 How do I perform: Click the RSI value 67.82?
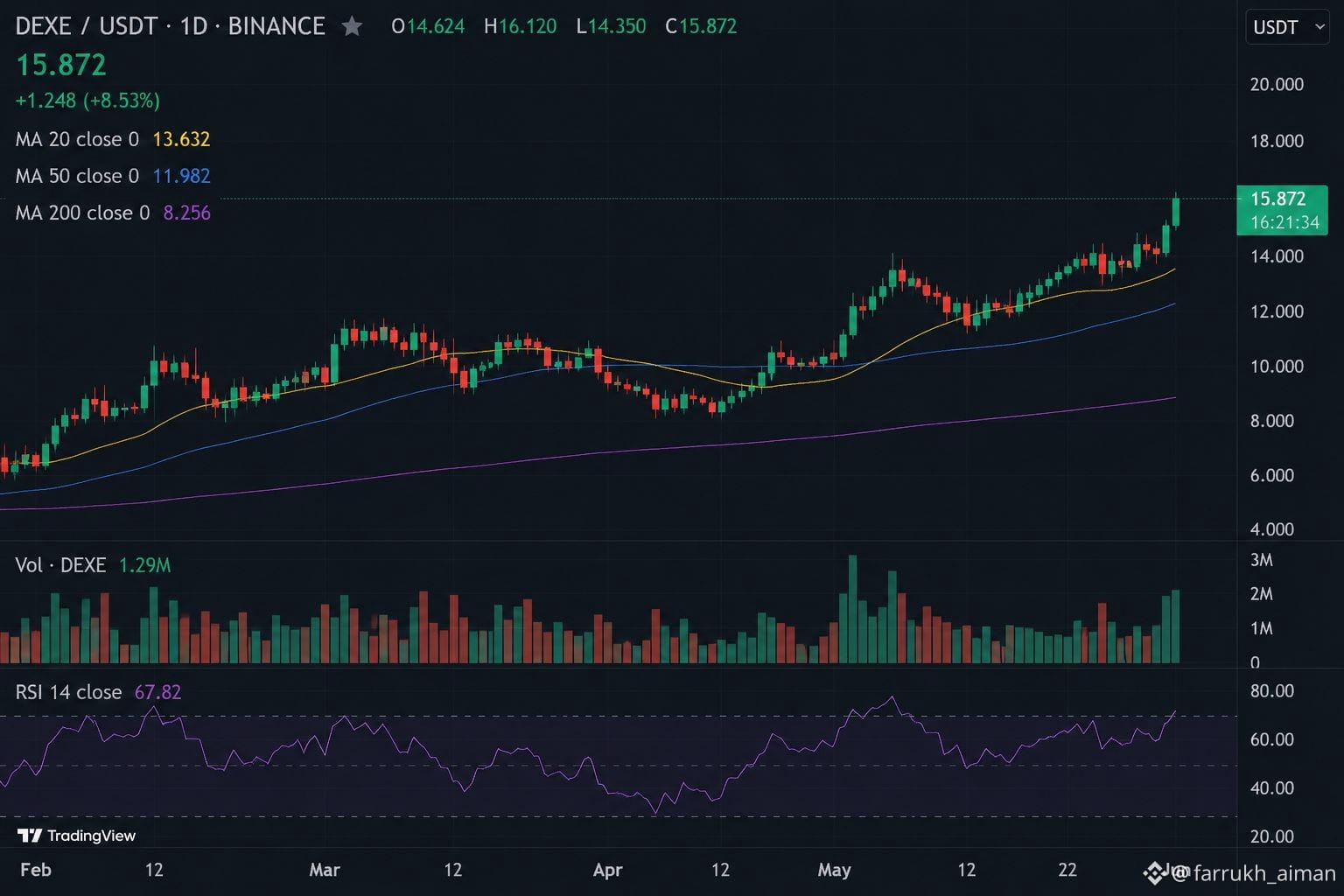(157, 692)
